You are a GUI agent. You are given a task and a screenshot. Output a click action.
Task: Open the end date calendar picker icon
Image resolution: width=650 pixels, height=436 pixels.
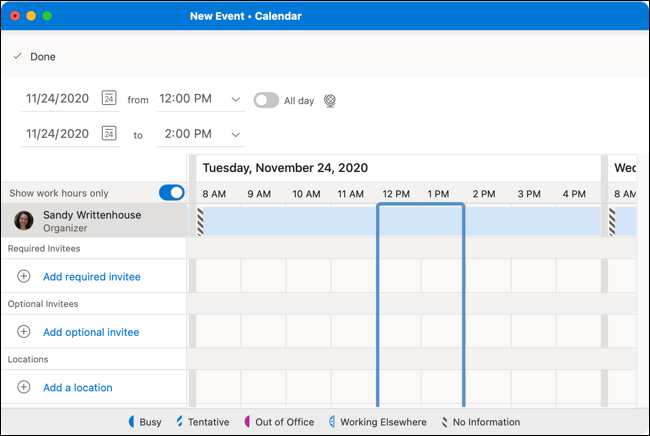click(x=109, y=134)
